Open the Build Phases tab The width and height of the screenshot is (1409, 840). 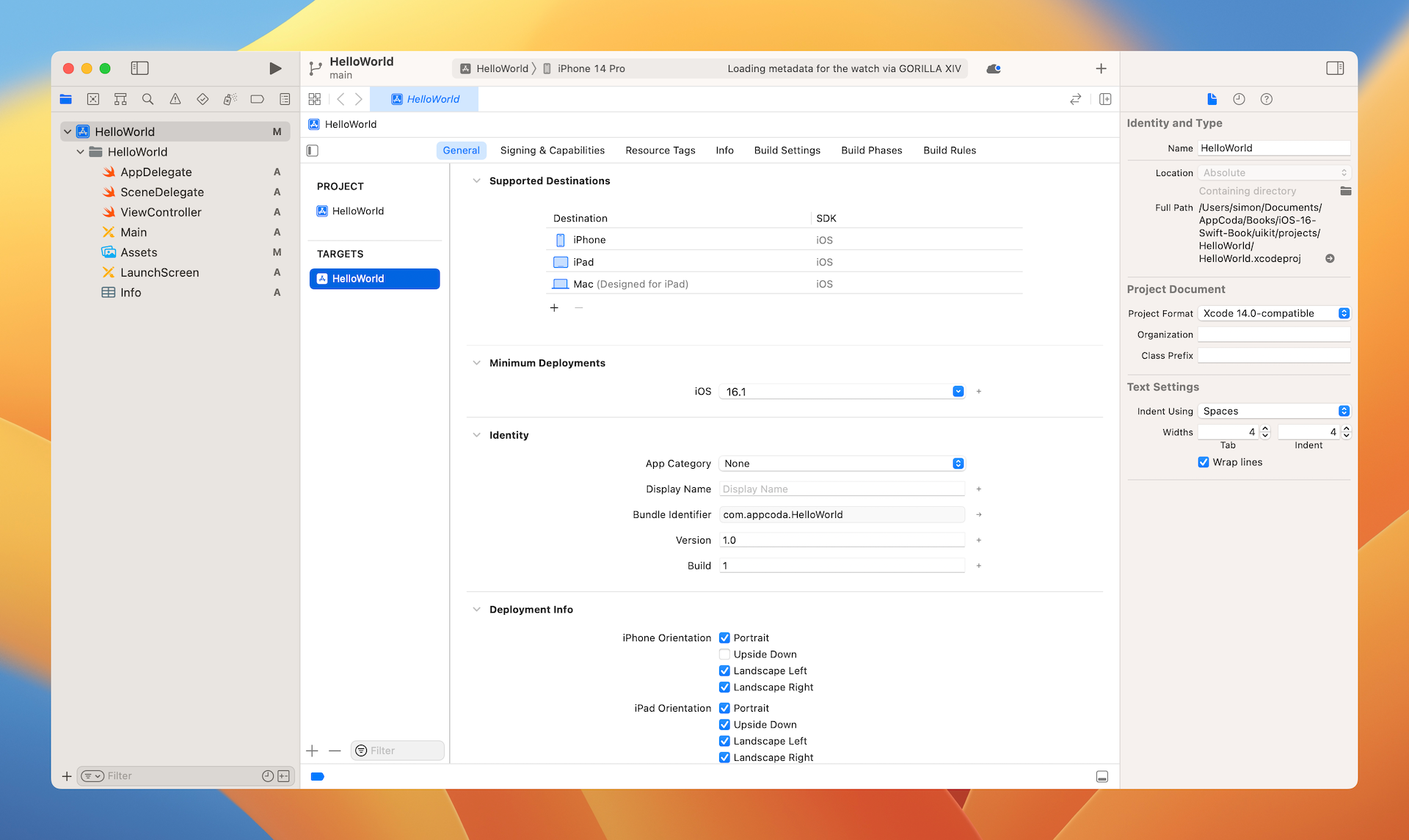click(x=871, y=150)
